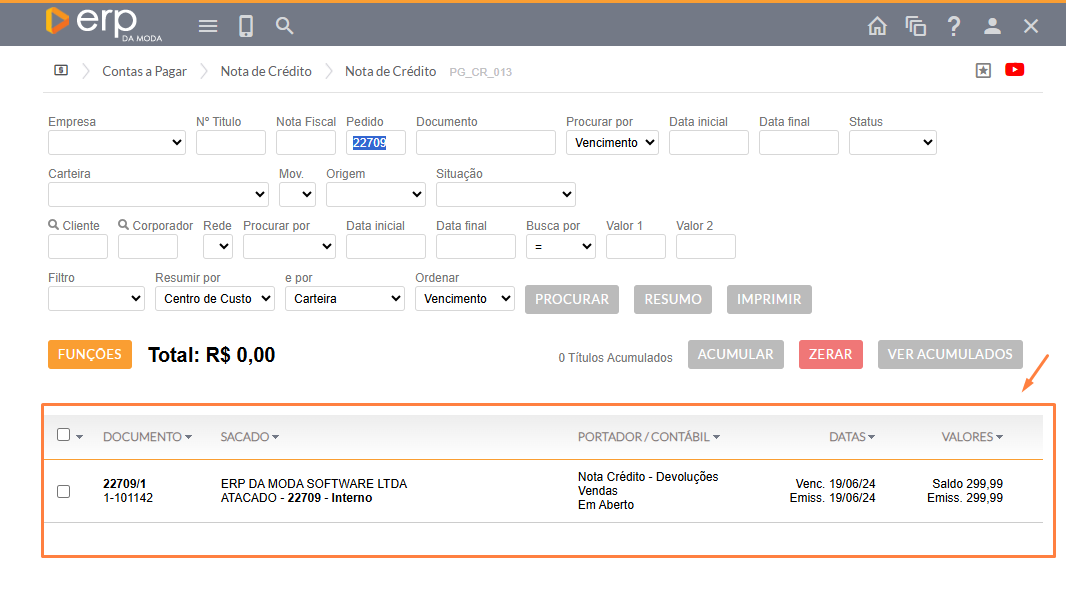Expand the Empresa dropdown
1066x613 pixels.
point(117,143)
